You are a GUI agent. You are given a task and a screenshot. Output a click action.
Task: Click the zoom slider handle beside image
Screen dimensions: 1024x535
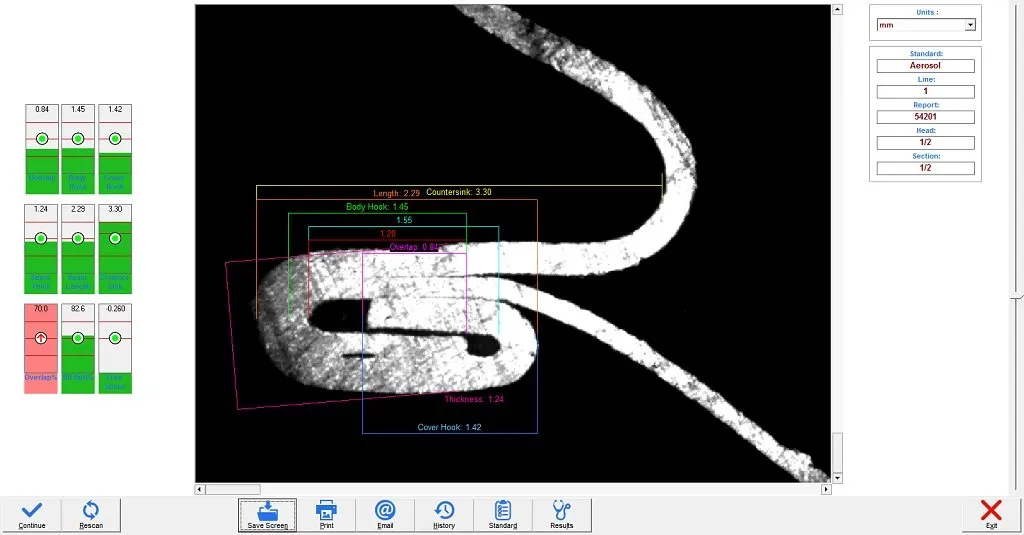point(1017,296)
